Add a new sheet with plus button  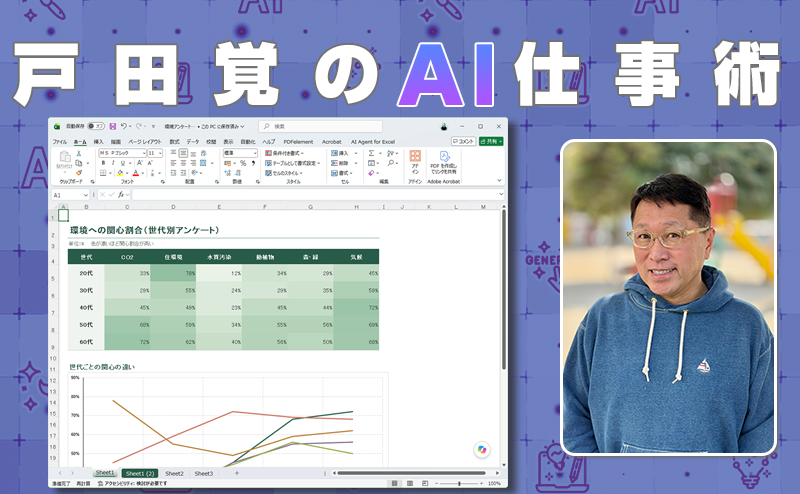pos(237,474)
